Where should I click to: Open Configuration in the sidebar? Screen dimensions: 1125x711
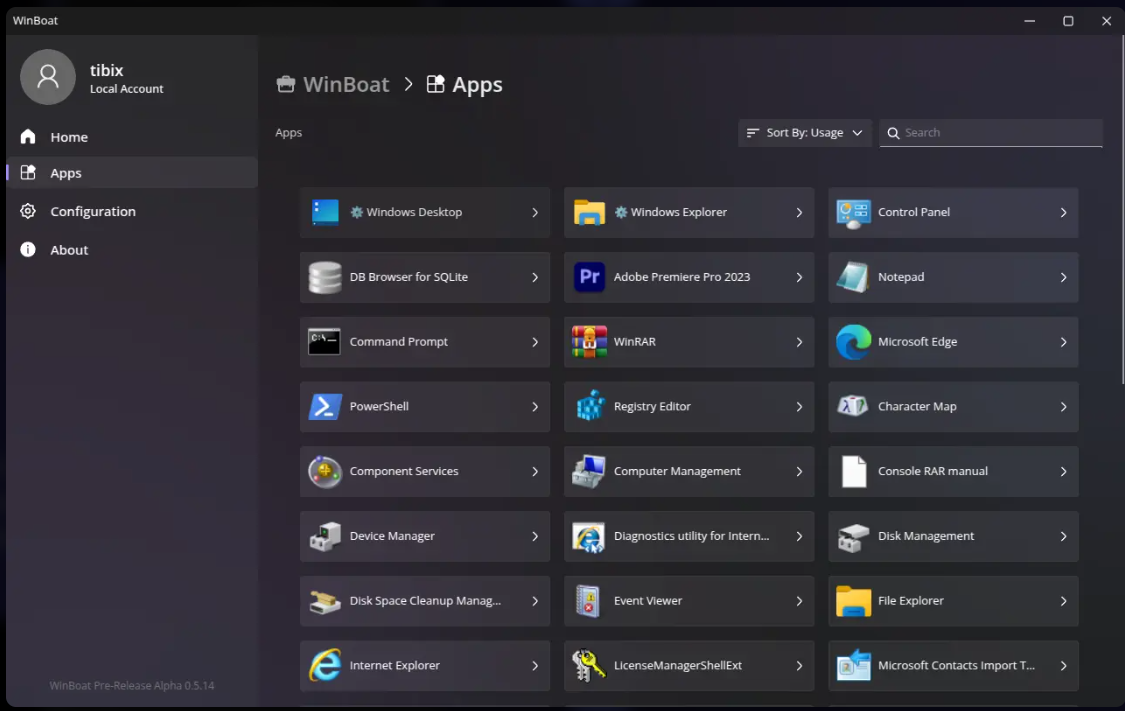(x=132, y=211)
